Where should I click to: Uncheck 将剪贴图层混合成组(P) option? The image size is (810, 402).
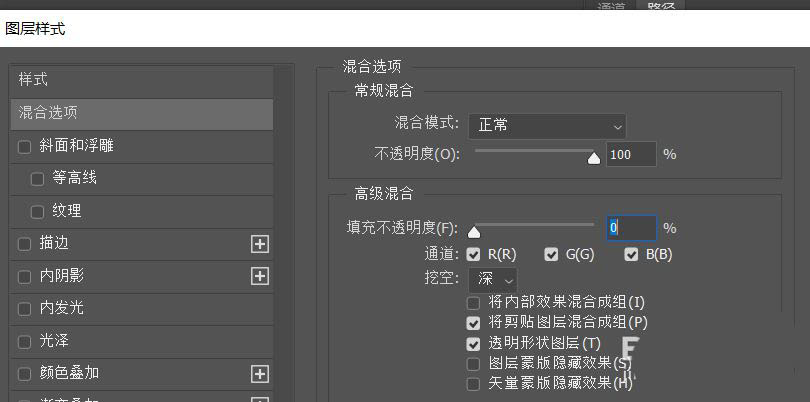pos(473,323)
